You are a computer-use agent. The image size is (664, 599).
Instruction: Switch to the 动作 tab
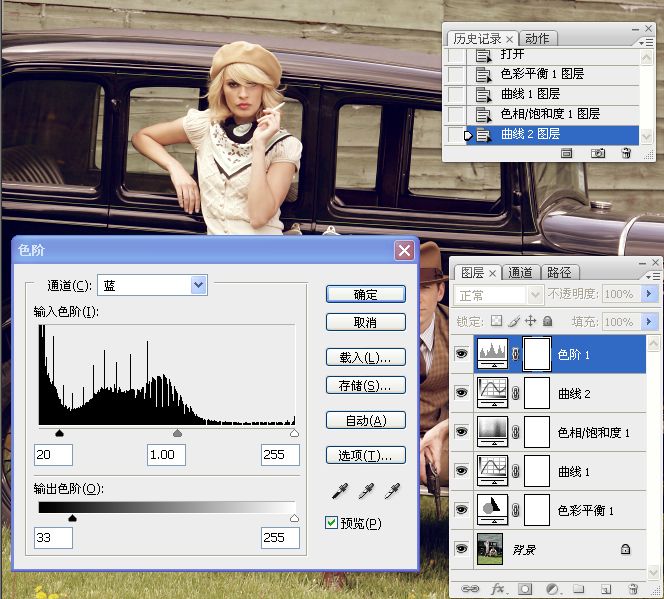coord(537,39)
